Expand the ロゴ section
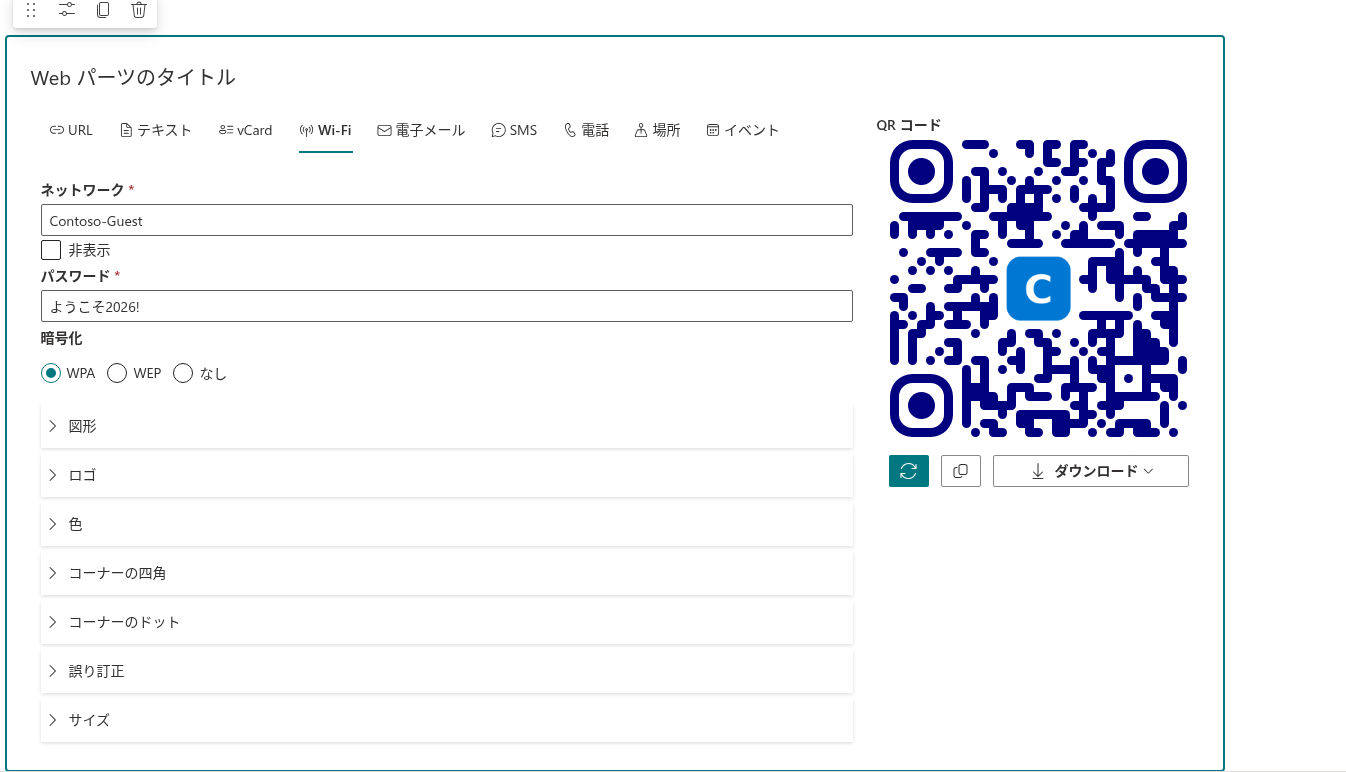1346x772 pixels. (x=447, y=475)
